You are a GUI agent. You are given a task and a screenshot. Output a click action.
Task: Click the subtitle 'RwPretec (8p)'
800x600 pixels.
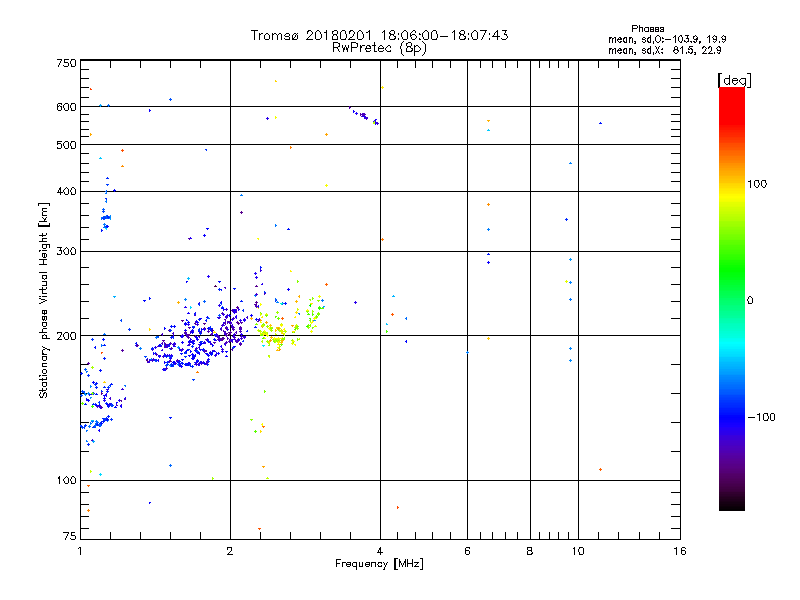[x=379, y=48]
